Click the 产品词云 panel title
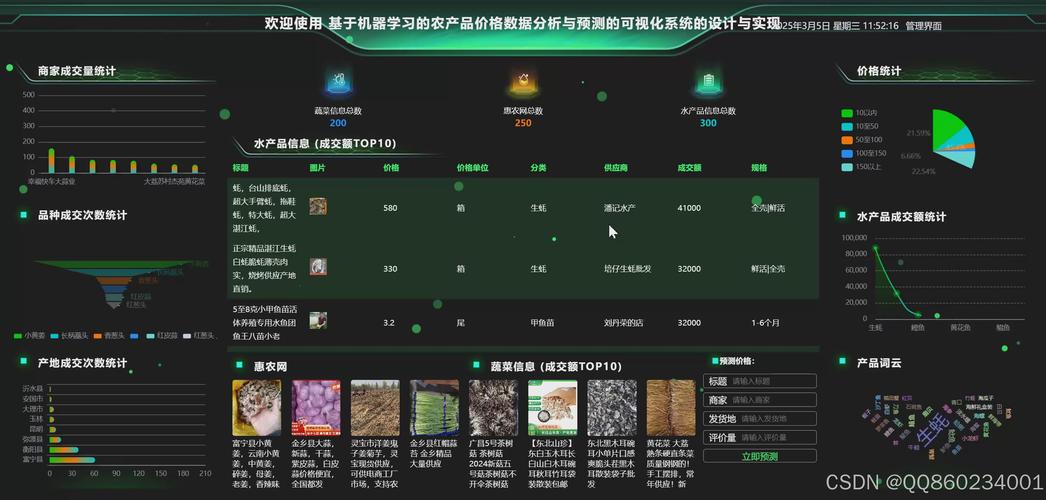 point(879,363)
